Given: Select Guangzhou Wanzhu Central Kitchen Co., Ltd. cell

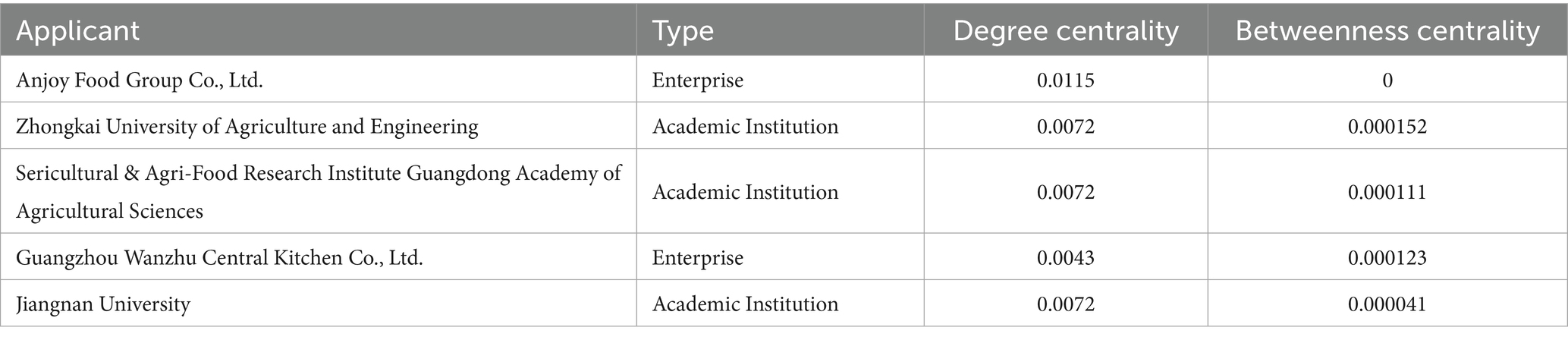Looking at the screenshot, I should tap(219, 258).
